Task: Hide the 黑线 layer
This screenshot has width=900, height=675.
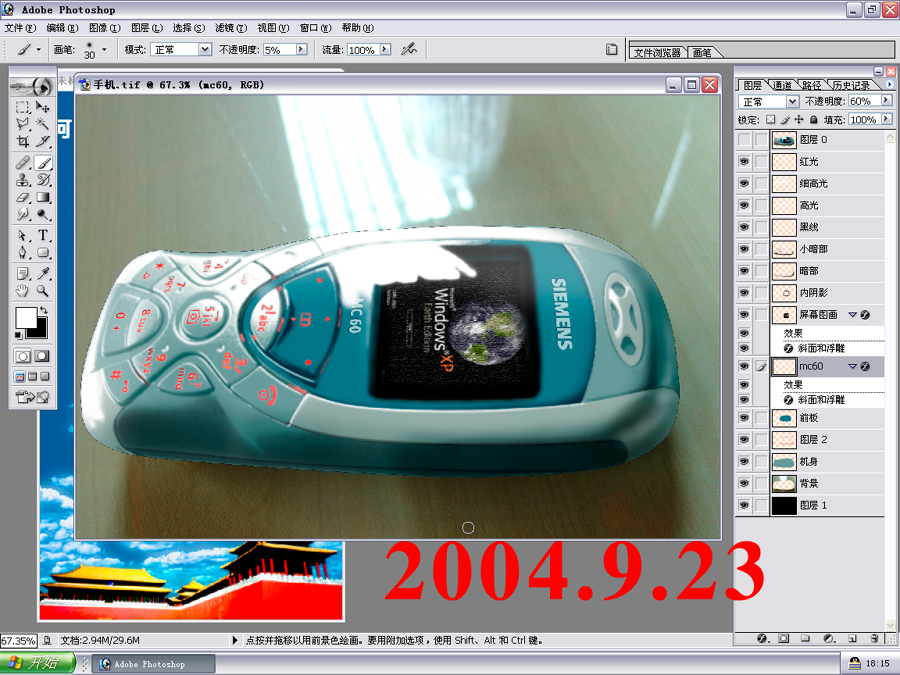Action: coord(744,227)
